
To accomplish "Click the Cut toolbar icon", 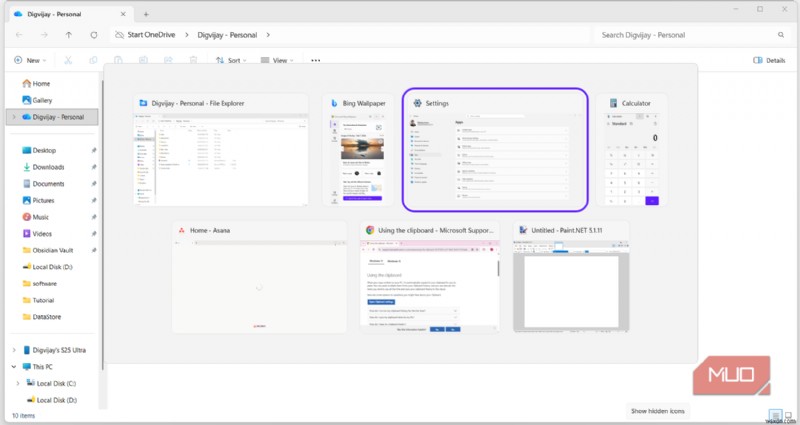I will (x=68, y=60).
